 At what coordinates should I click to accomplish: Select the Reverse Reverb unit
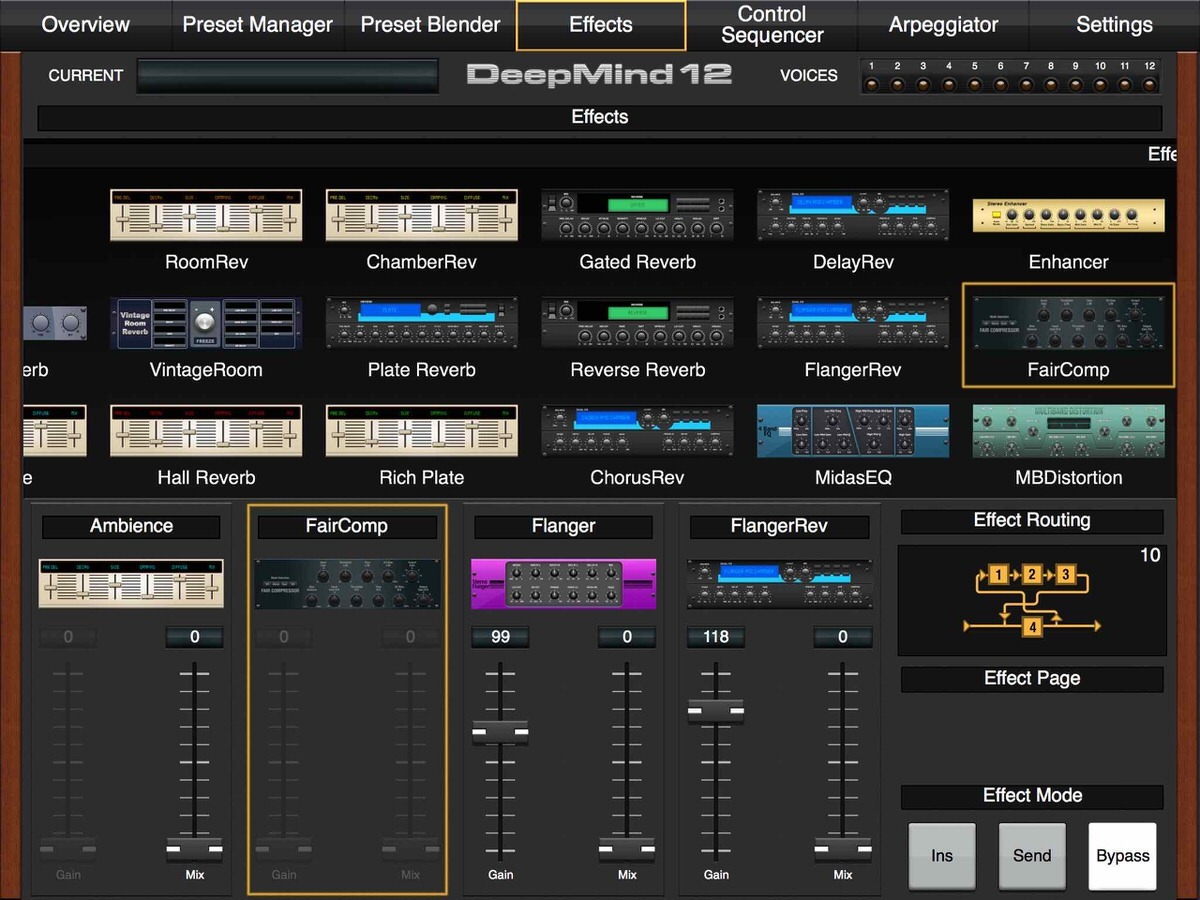point(637,323)
